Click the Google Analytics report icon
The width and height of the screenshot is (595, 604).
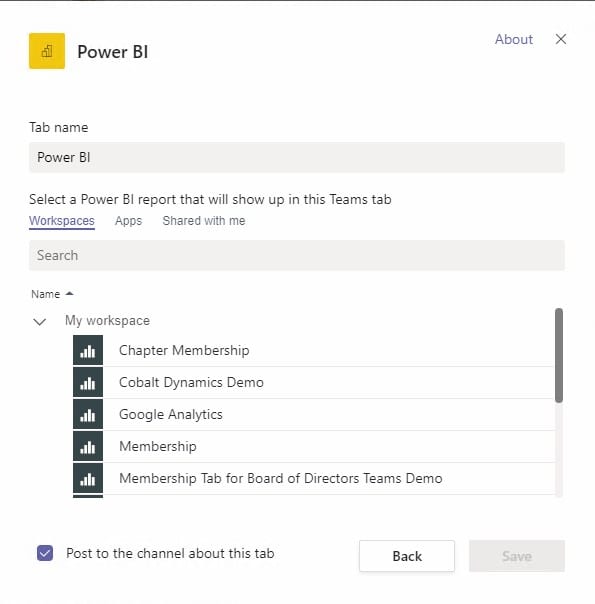tap(88, 414)
